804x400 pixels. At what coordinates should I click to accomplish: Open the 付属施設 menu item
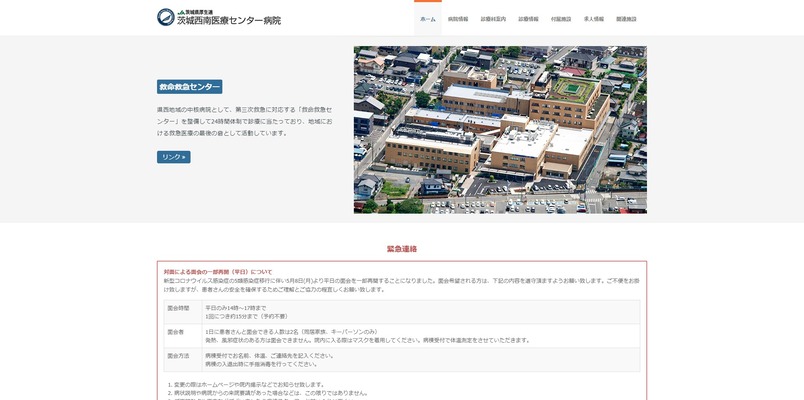point(561,19)
